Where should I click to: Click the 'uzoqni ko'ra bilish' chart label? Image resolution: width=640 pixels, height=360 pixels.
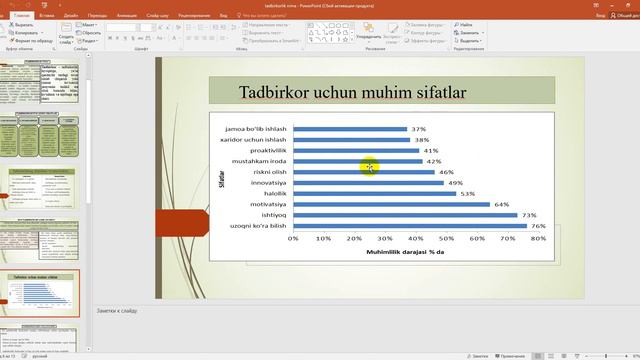(258, 226)
